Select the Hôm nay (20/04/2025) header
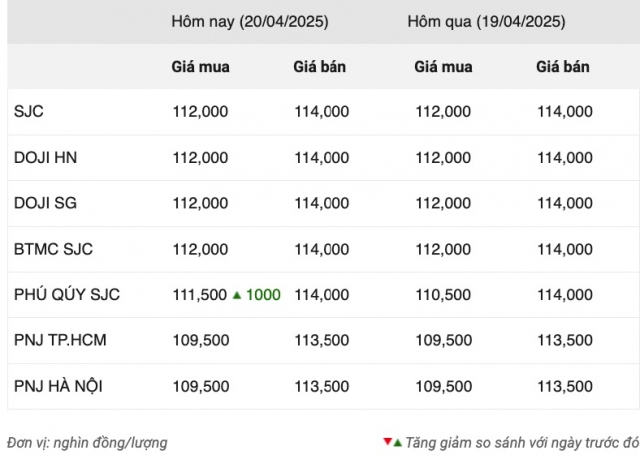 [x=250, y=21]
